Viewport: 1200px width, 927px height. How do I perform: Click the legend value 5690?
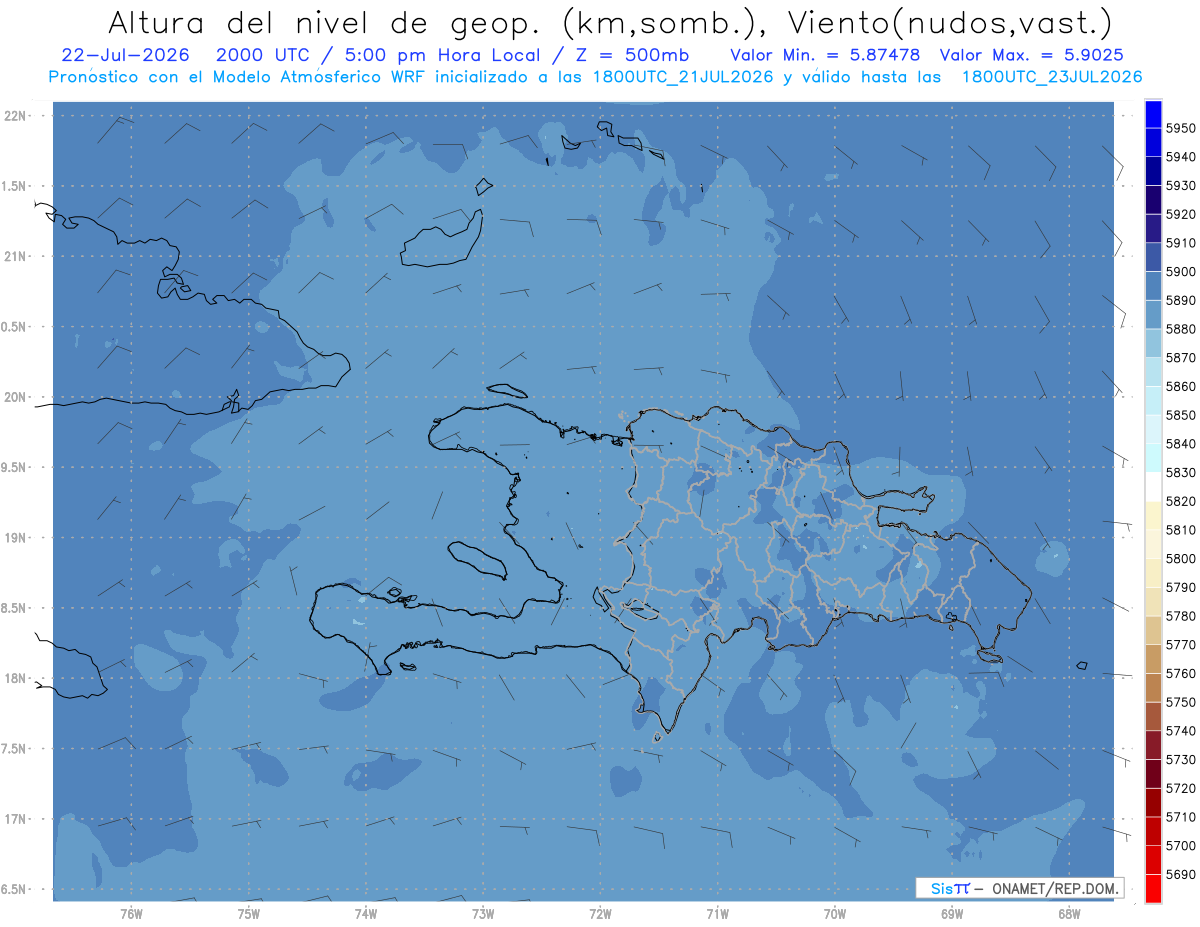tap(1180, 874)
